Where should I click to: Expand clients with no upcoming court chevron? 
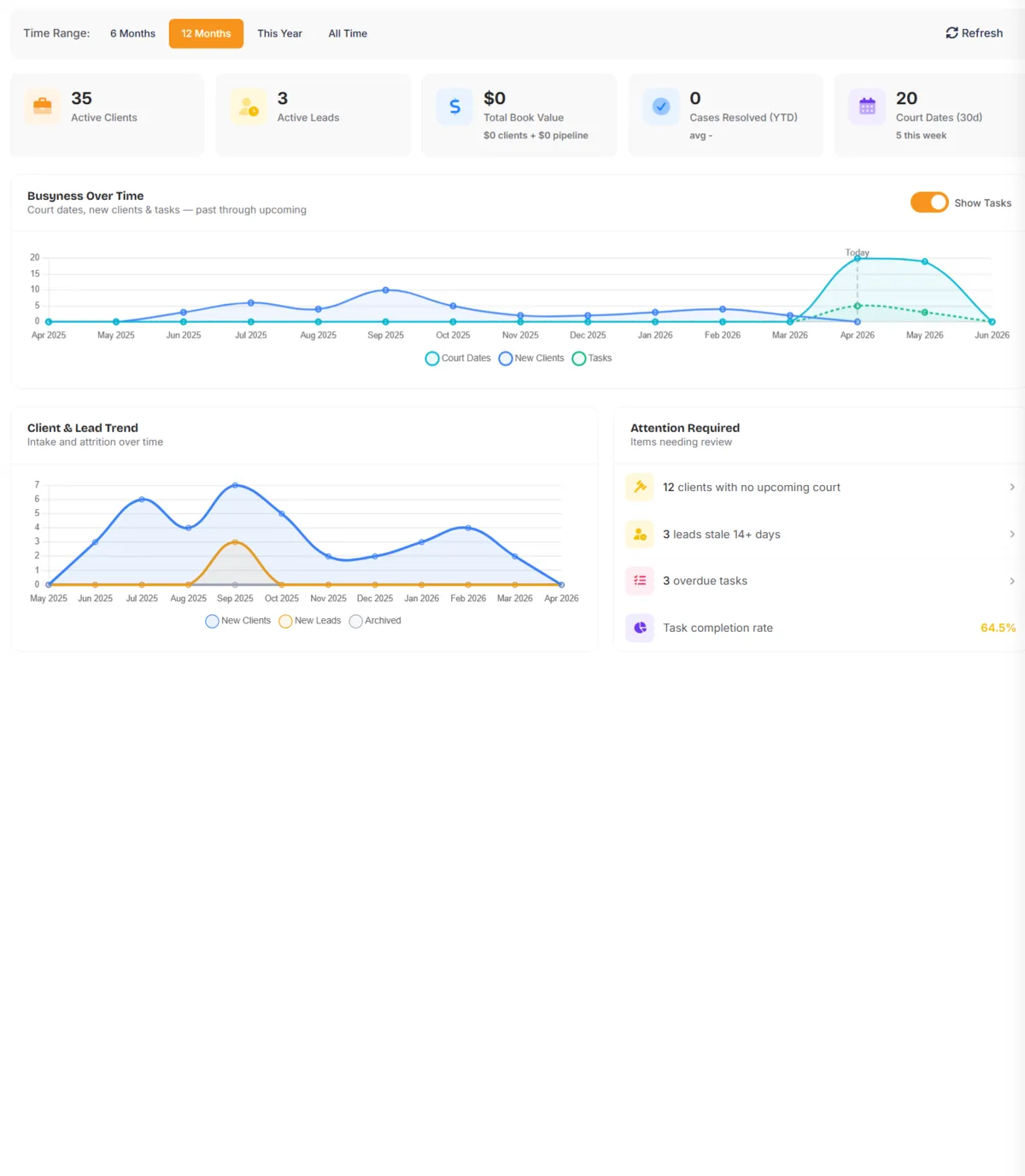click(1013, 487)
